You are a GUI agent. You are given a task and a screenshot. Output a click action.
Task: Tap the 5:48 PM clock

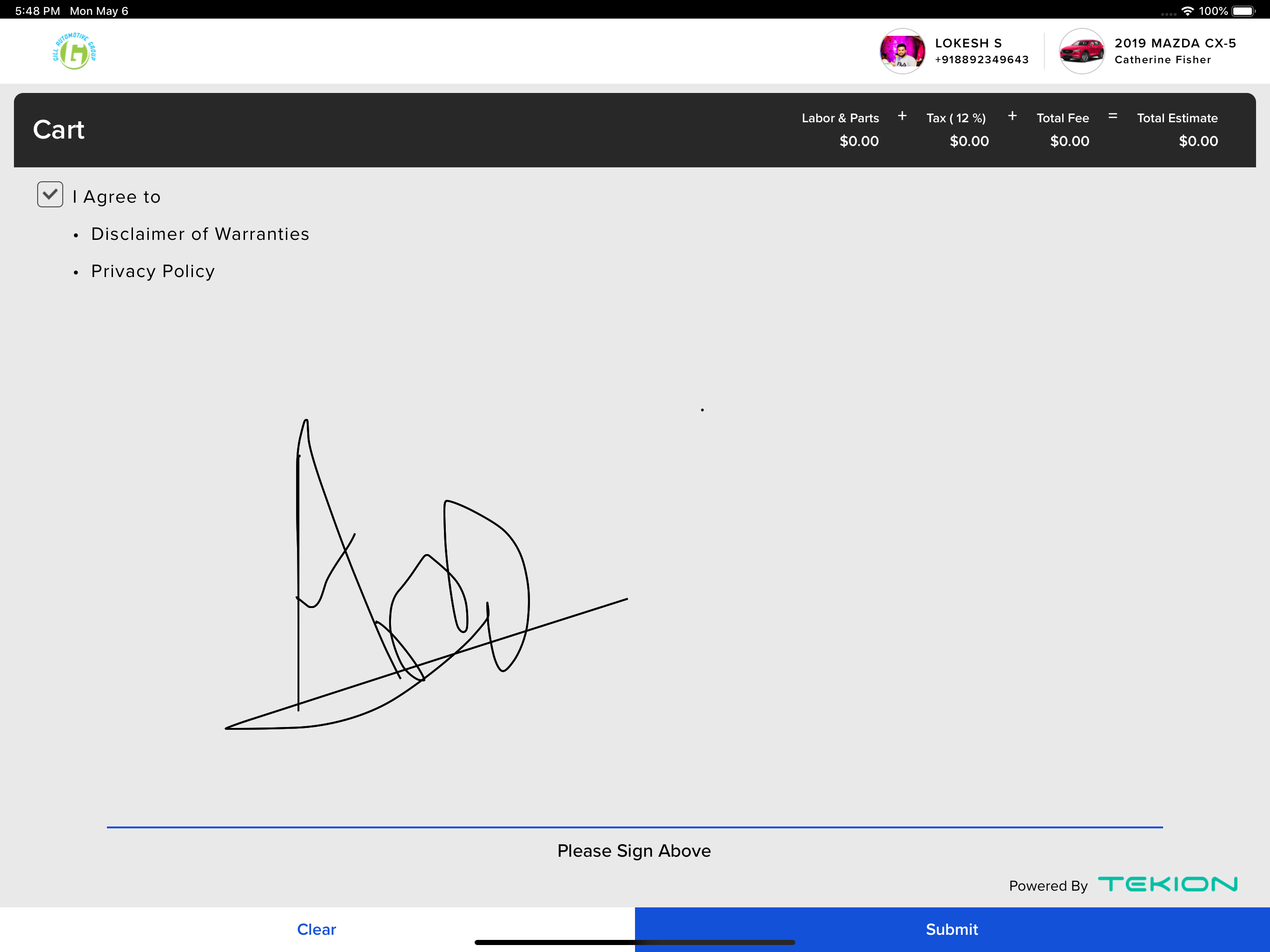click(37, 11)
